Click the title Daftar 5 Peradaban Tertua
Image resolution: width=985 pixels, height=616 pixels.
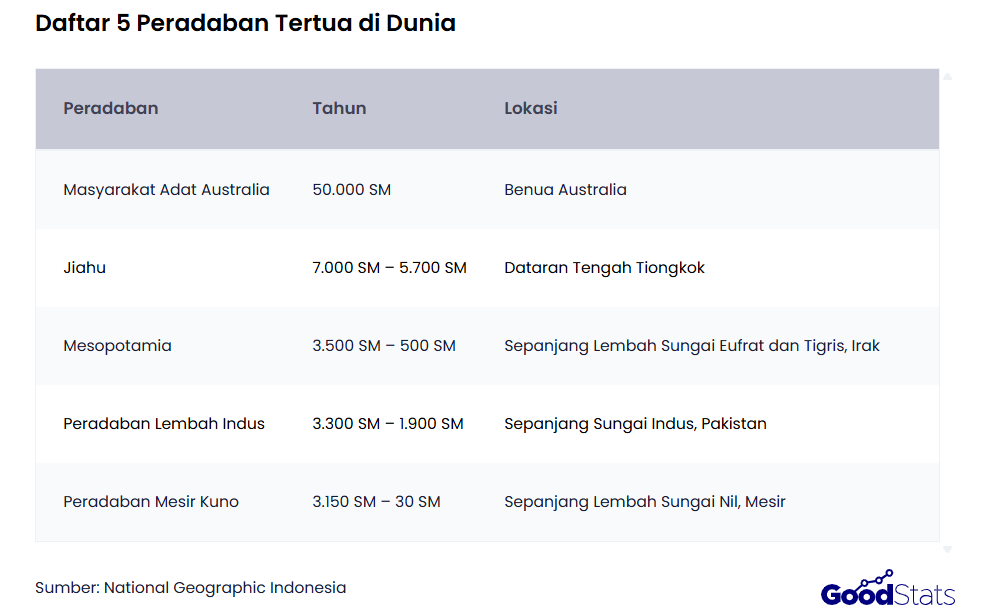246,23
